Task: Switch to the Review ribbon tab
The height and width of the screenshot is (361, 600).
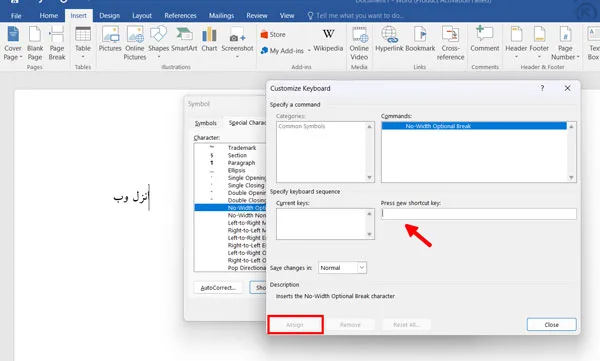Action: [x=257, y=16]
